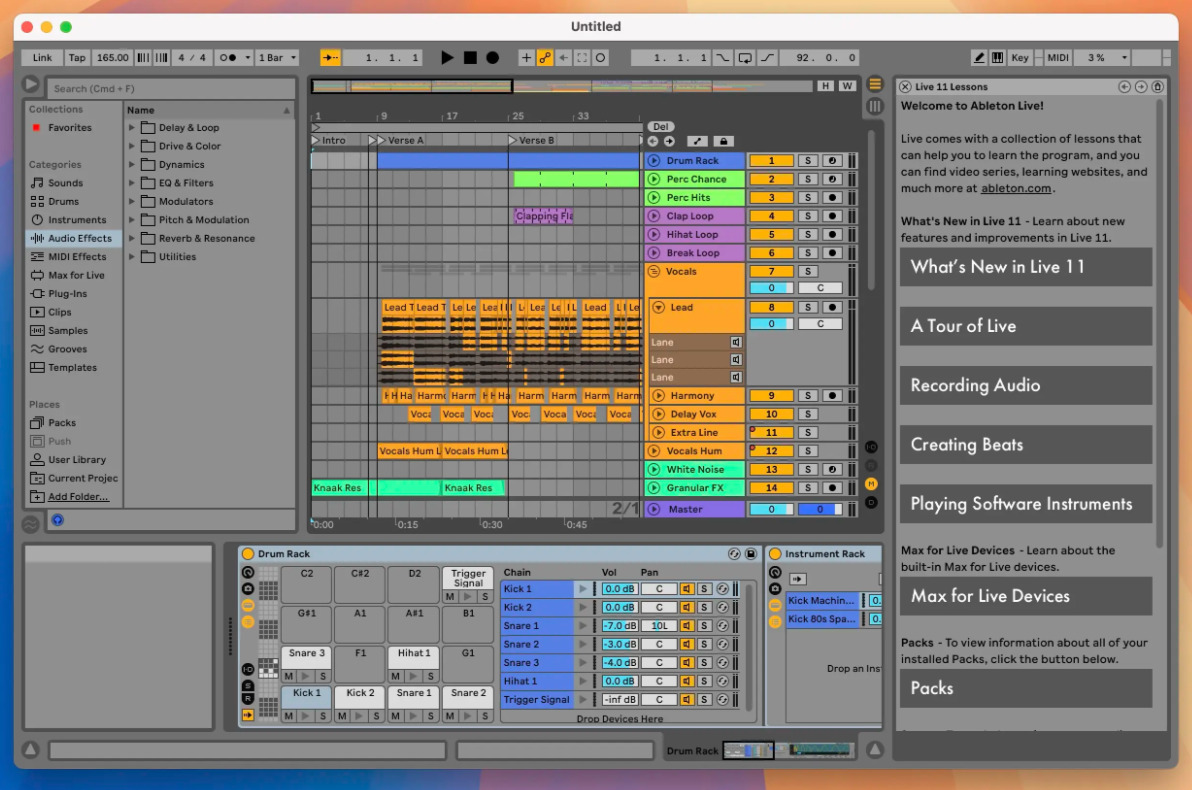Select Drums category in browser

click(64, 202)
